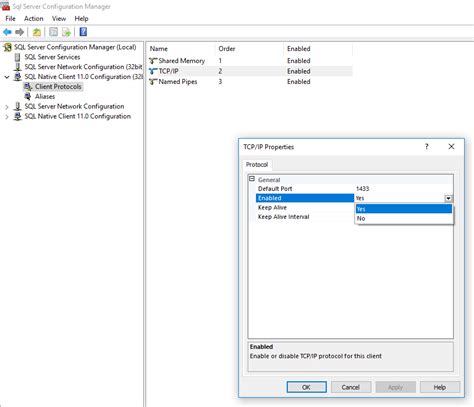Click the TCP/IP protocol icon in list
The image size is (474, 407).
click(153, 71)
